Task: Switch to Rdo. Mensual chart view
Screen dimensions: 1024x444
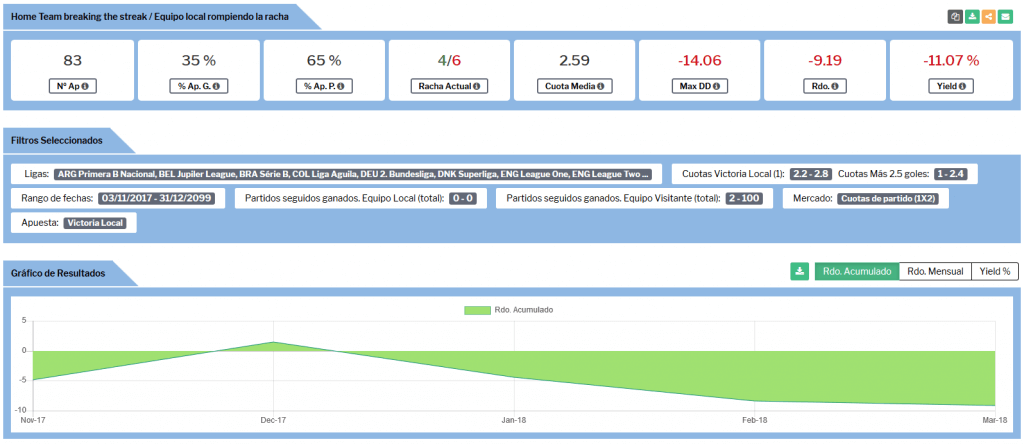Action: click(935, 271)
